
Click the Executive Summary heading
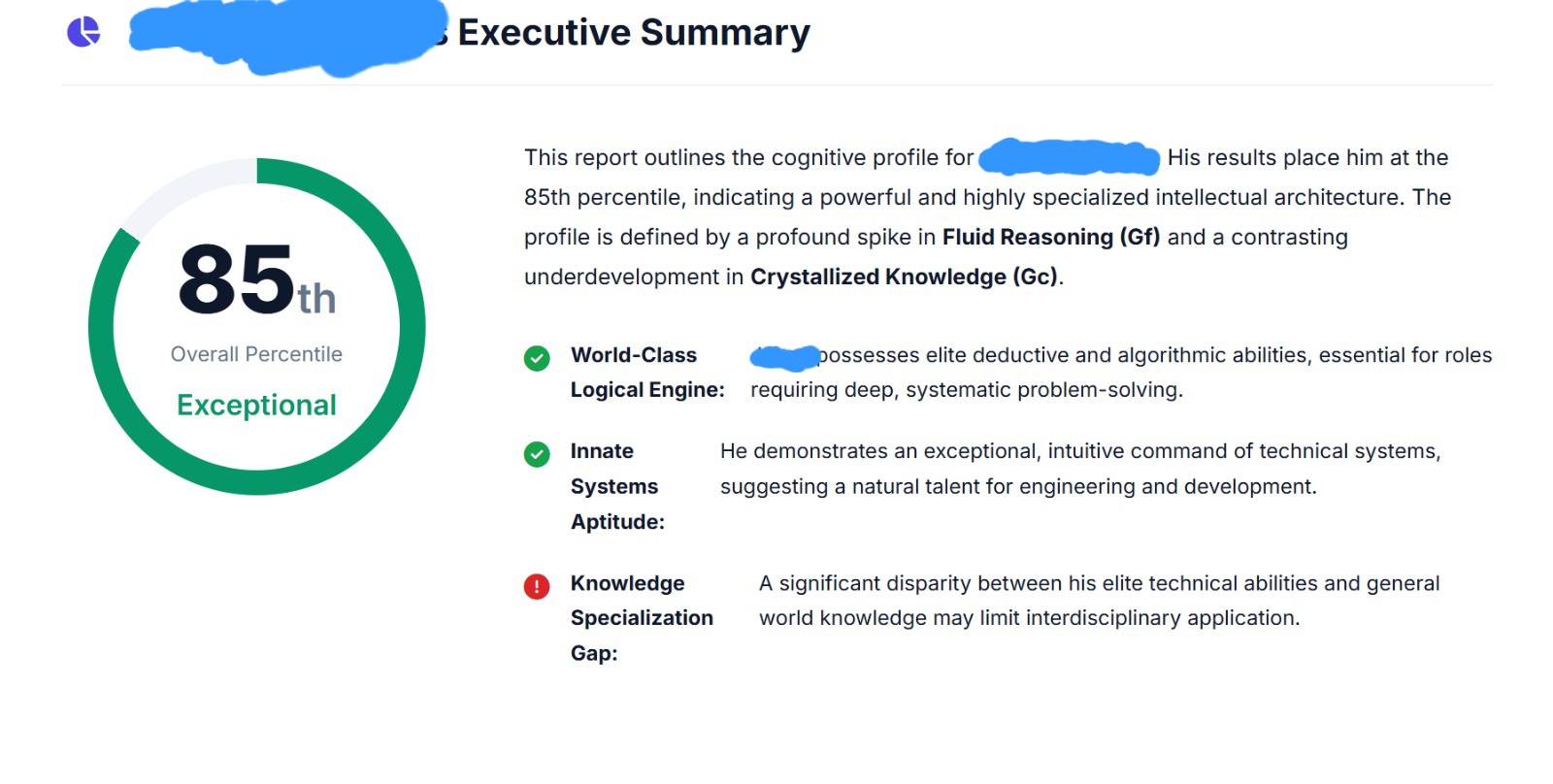coord(633,33)
